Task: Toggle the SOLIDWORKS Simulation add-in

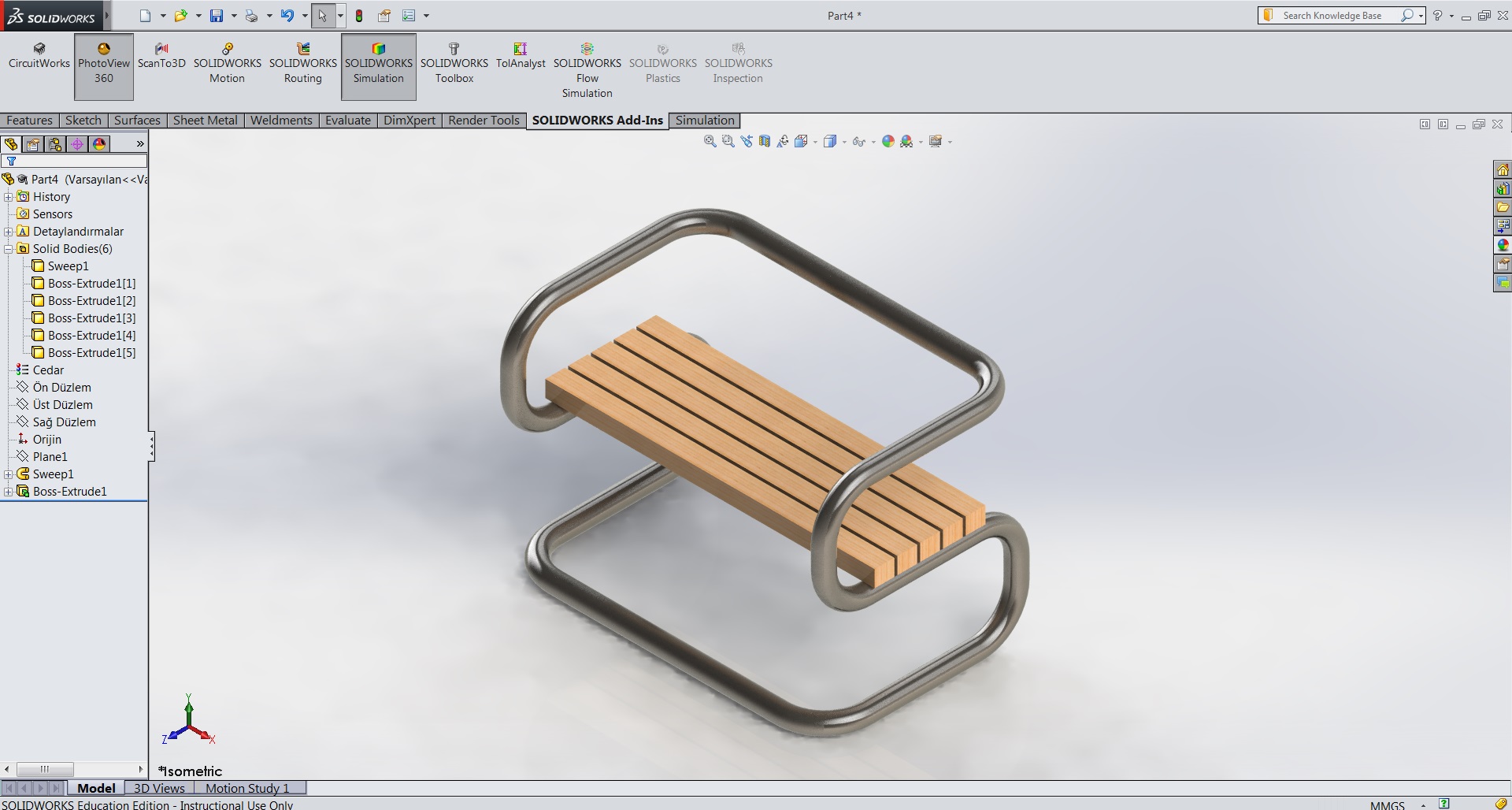Action: click(379, 66)
